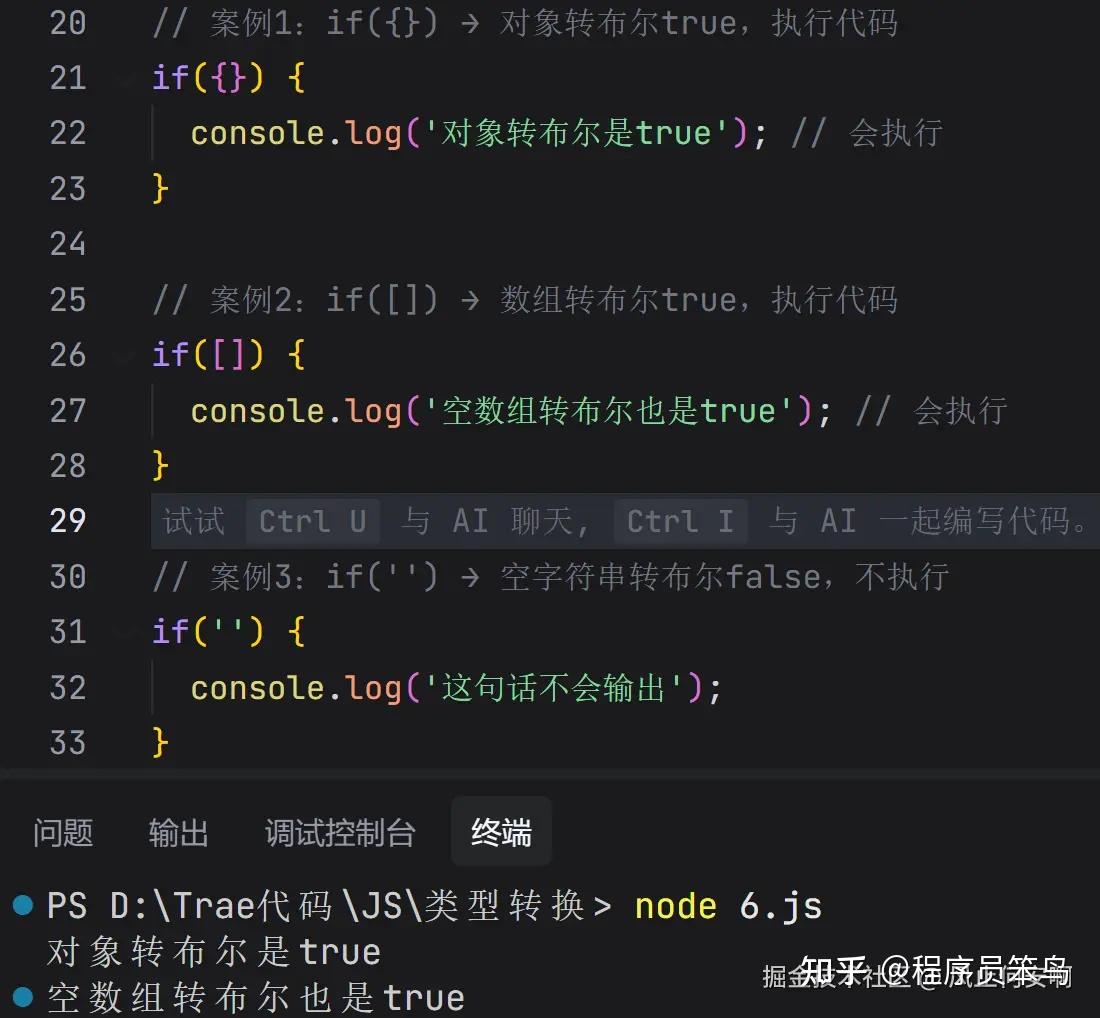
Task: Collapse the if('') block at line 31
Action: click(127, 632)
